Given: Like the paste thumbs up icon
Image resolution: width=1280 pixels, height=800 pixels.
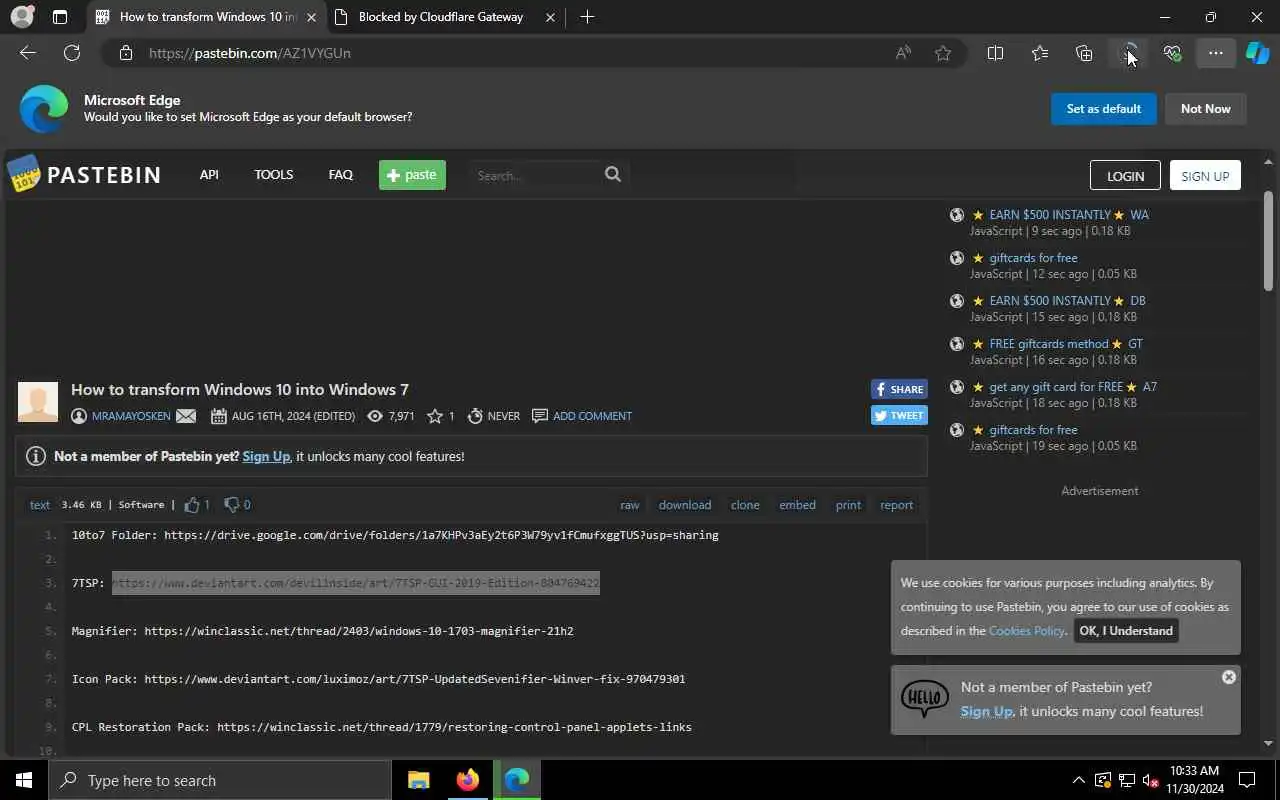Looking at the screenshot, I should pos(192,505).
